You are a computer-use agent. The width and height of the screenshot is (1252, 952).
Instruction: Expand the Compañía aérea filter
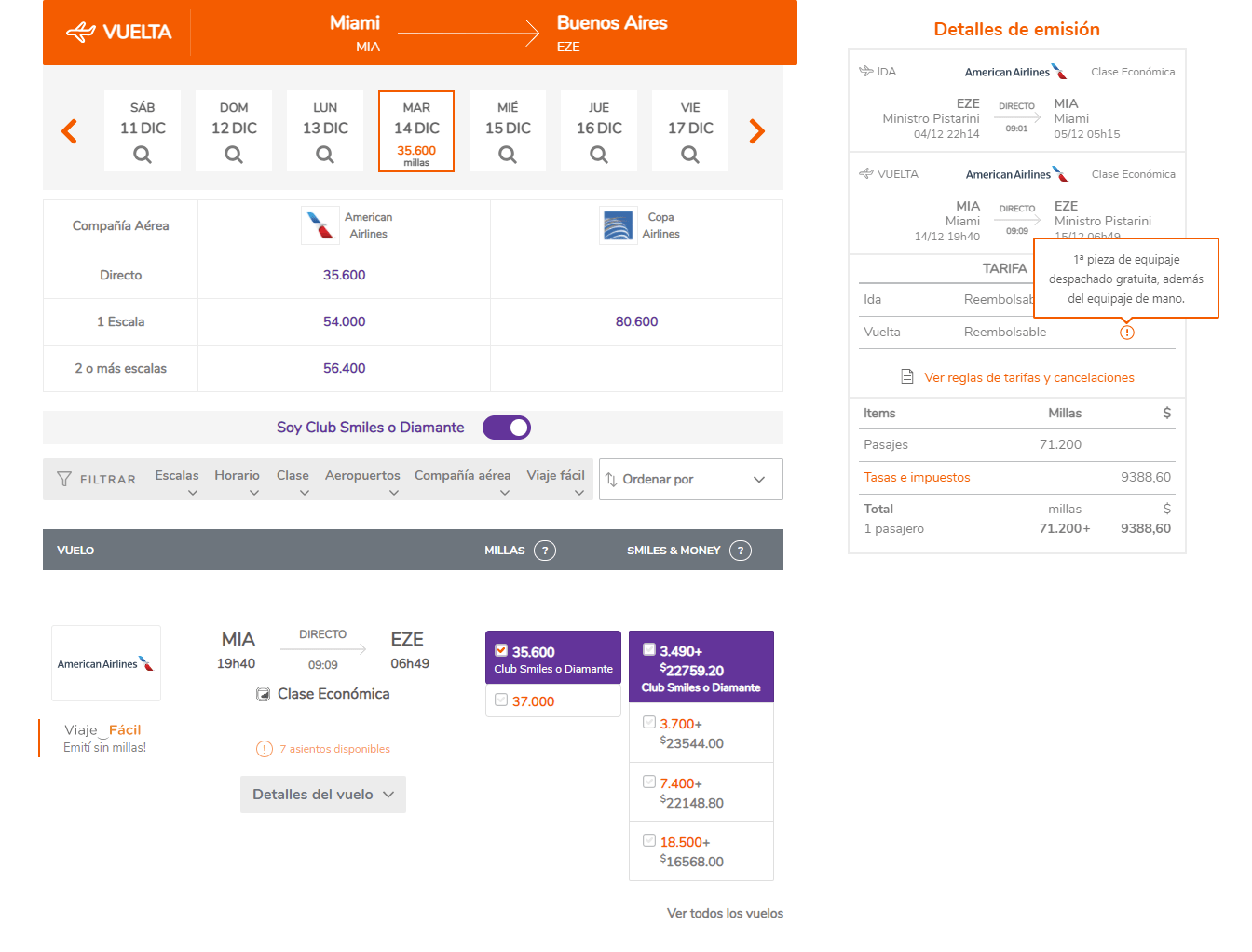(x=463, y=482)
